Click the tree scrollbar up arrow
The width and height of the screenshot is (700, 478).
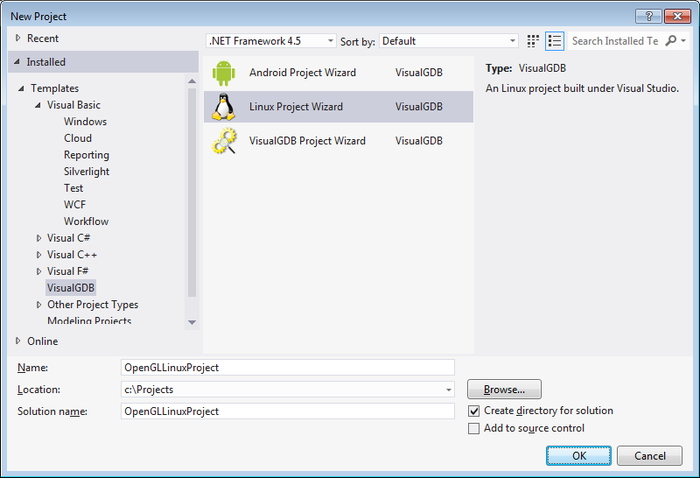192,81
